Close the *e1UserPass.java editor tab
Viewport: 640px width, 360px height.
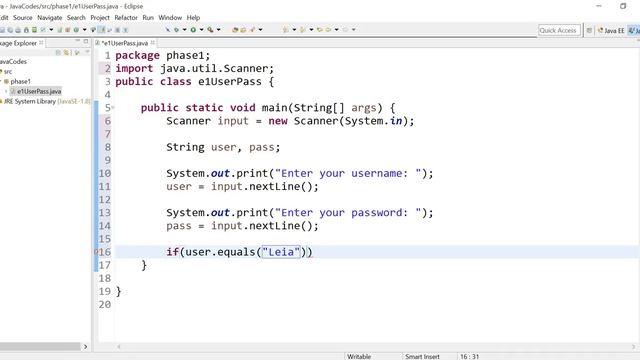coord(153,42)
